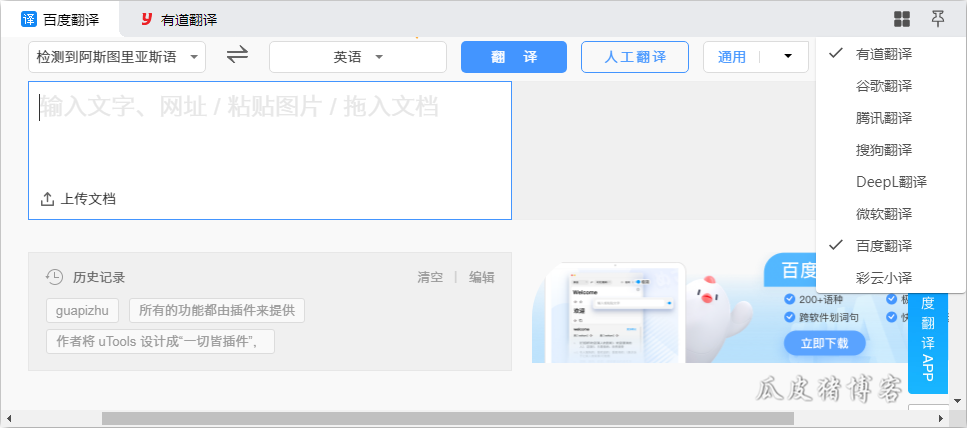Viewport: 967px width, 428px height.
Task: Open the source language dropdown 检测到阿斯图里亚斯语
Action: [x=117, y=57]
